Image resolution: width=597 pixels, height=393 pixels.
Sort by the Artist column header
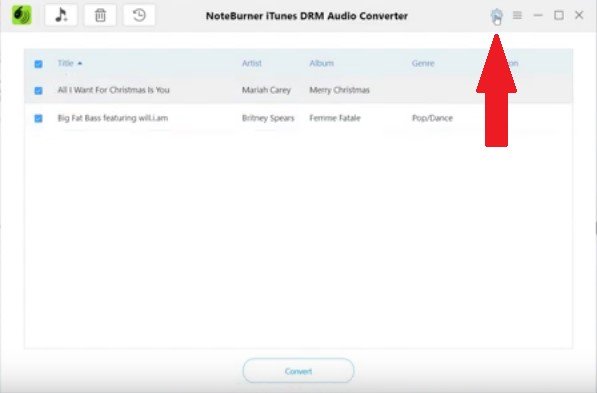tap(252, 63)
